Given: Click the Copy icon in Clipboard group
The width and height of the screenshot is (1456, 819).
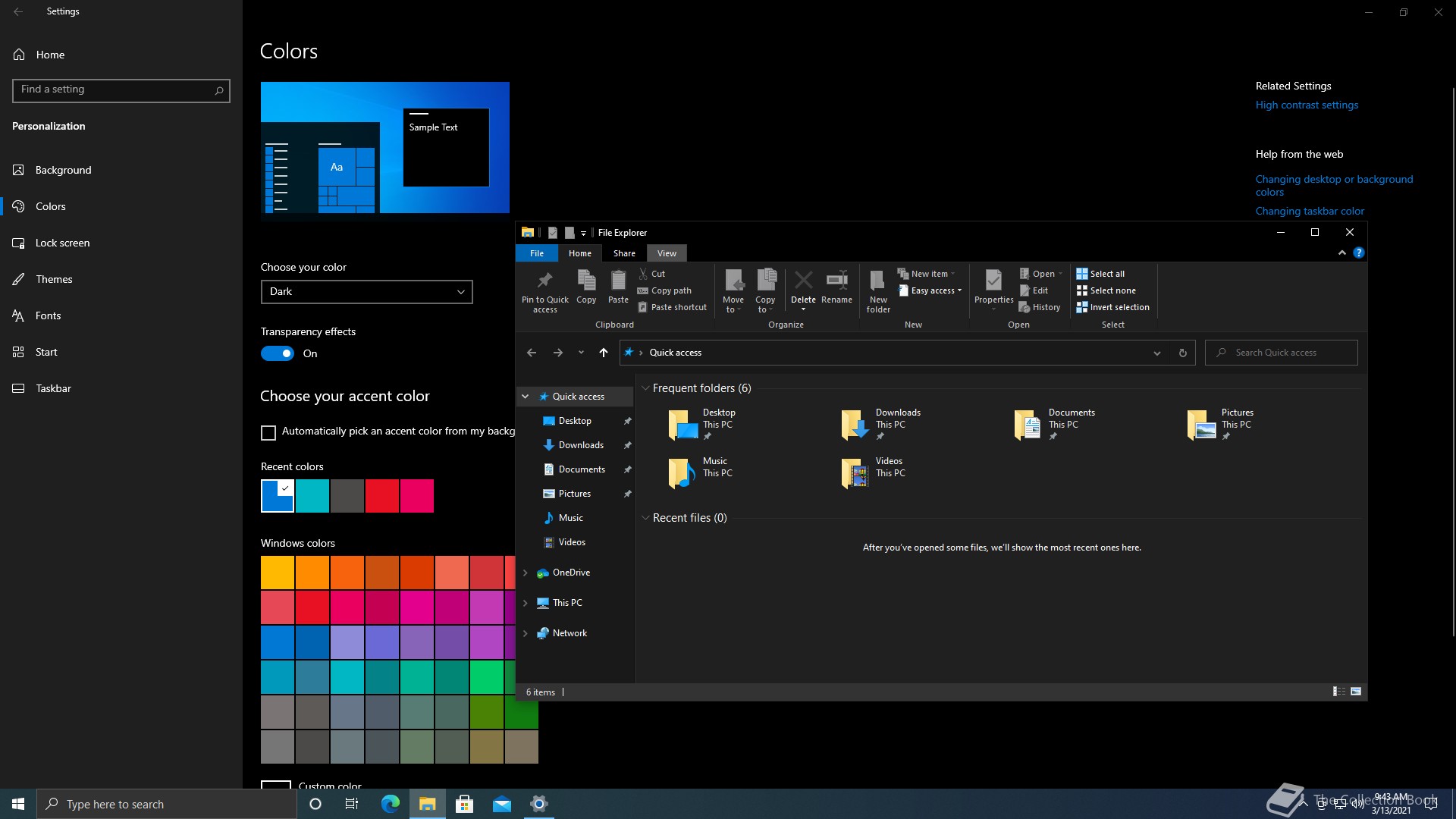Looking at the screenshot, I should 586,281.
